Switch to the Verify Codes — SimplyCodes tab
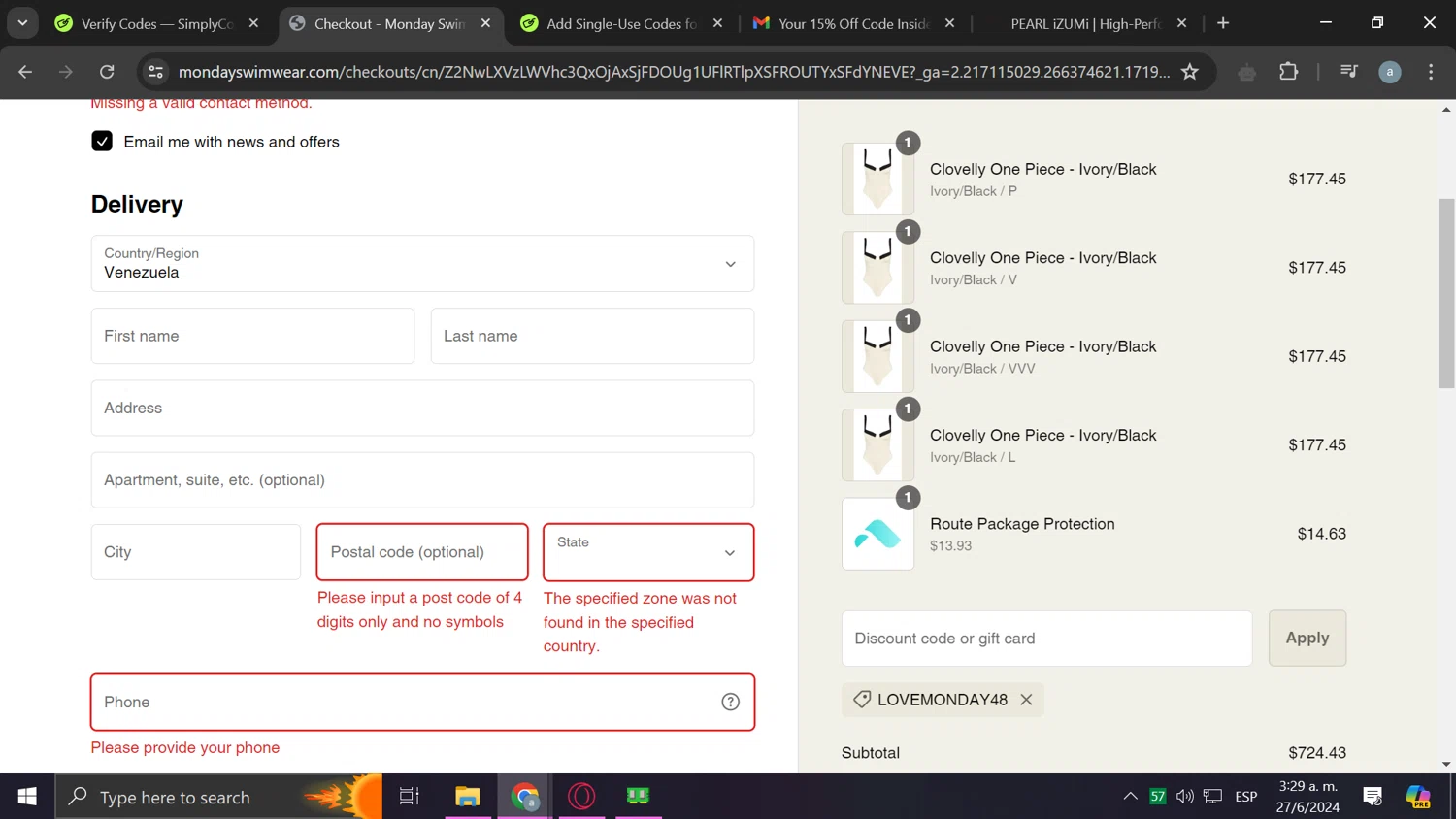The width and height of the screenshot is (1456, 819). point(157,23)
